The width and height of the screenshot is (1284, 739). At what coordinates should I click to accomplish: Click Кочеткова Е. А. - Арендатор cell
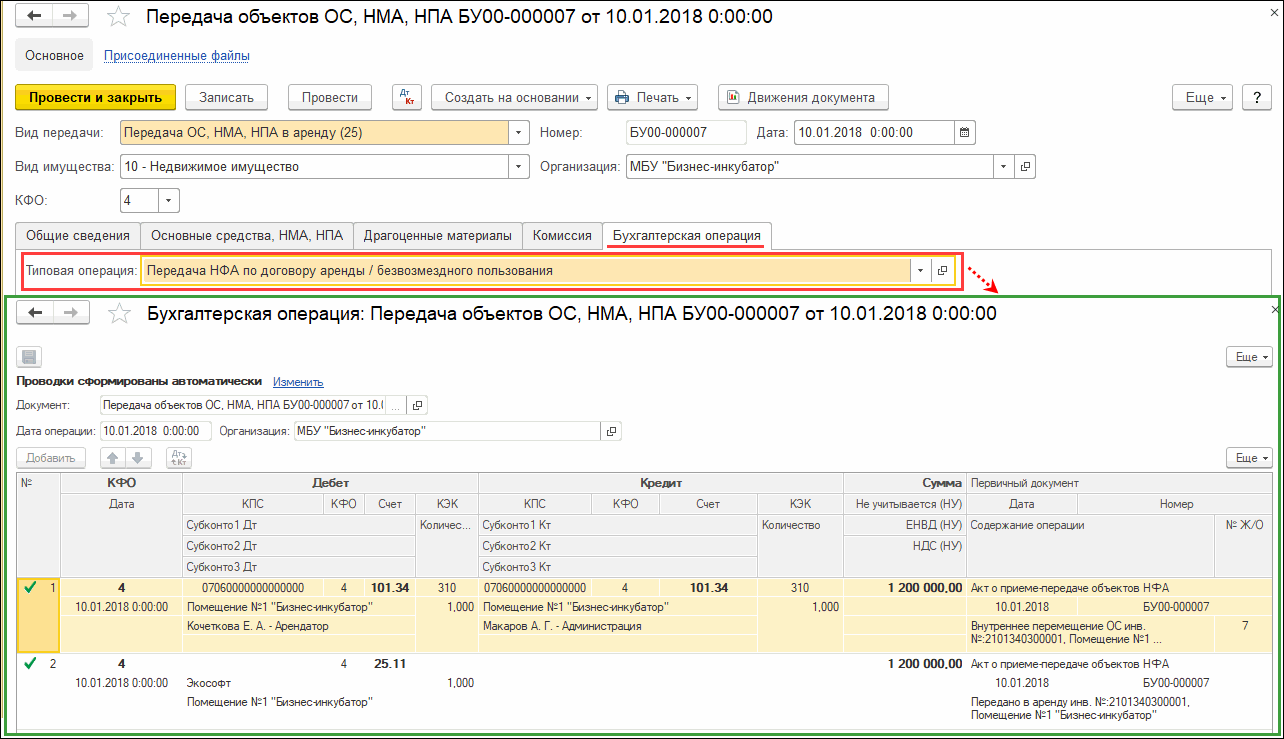pos(298,626)
